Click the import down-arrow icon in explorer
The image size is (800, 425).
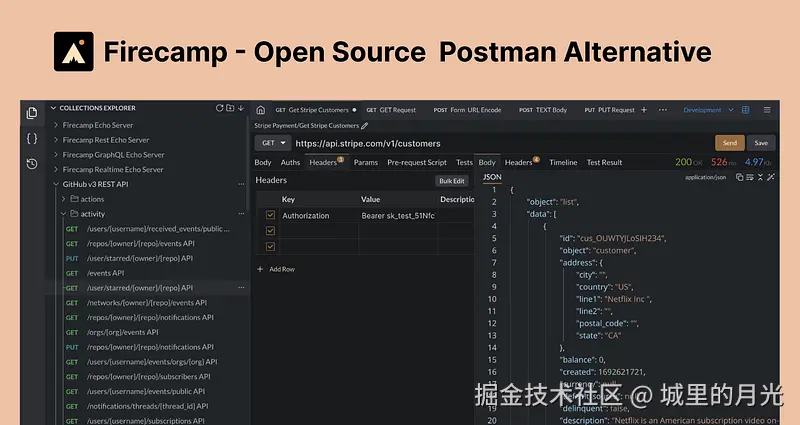[241, 108]
